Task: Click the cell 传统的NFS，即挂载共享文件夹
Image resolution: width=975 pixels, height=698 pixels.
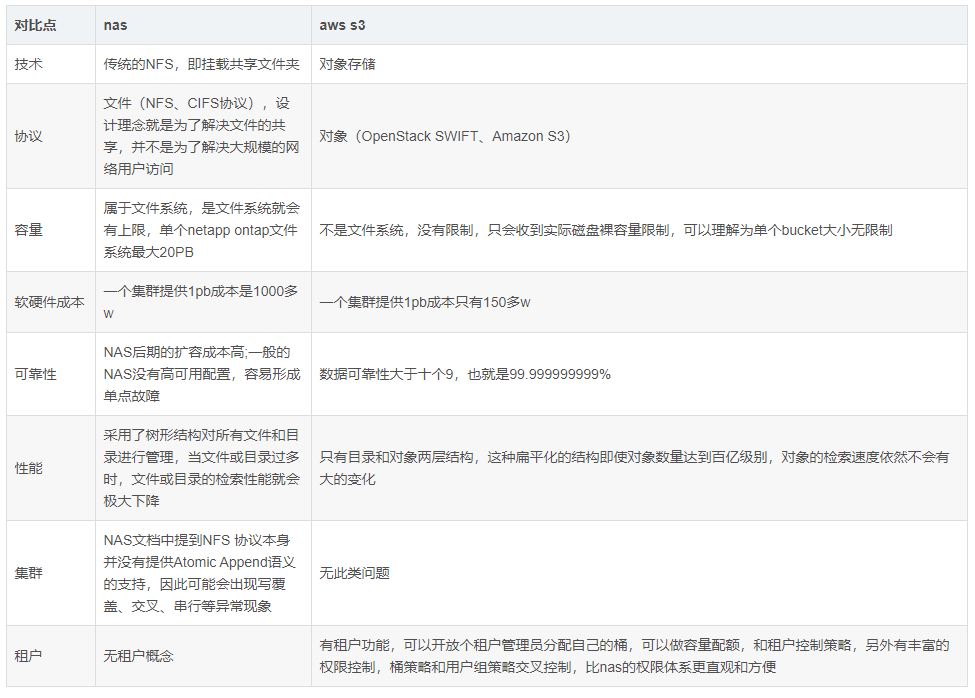Action: pyautogui.click(x=203, y=64)
